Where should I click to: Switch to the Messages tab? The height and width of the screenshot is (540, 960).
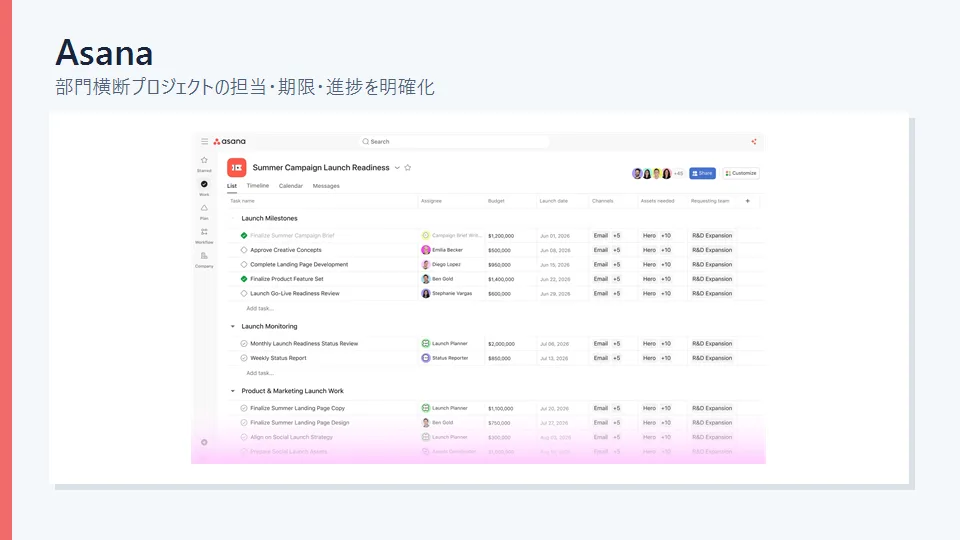326,186
